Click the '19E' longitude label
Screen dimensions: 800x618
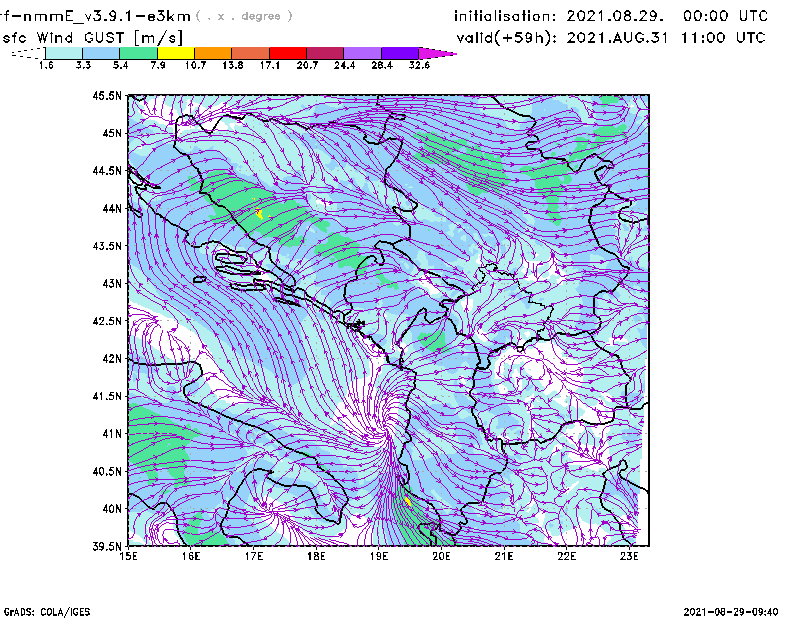click(x=379, y=556)
